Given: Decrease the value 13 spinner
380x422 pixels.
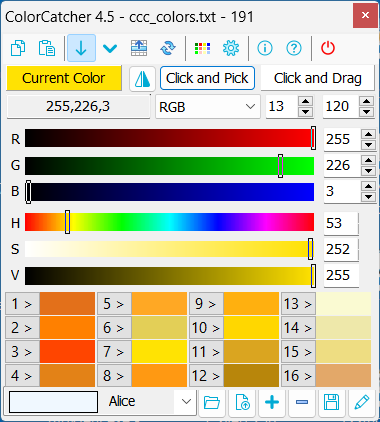Looking at the screenshot, I should pos(306,112).
